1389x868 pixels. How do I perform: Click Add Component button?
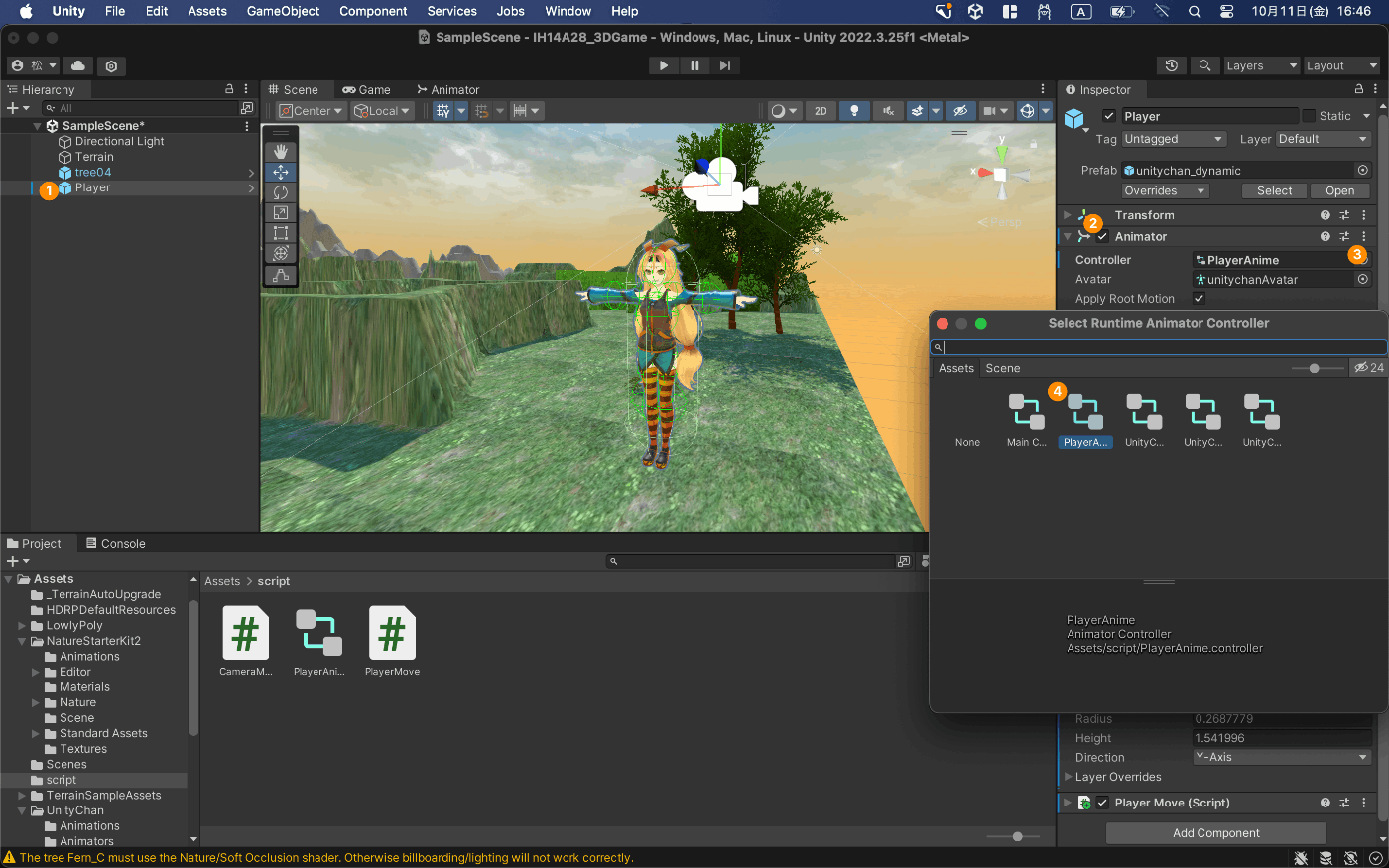click(1216, 833)
